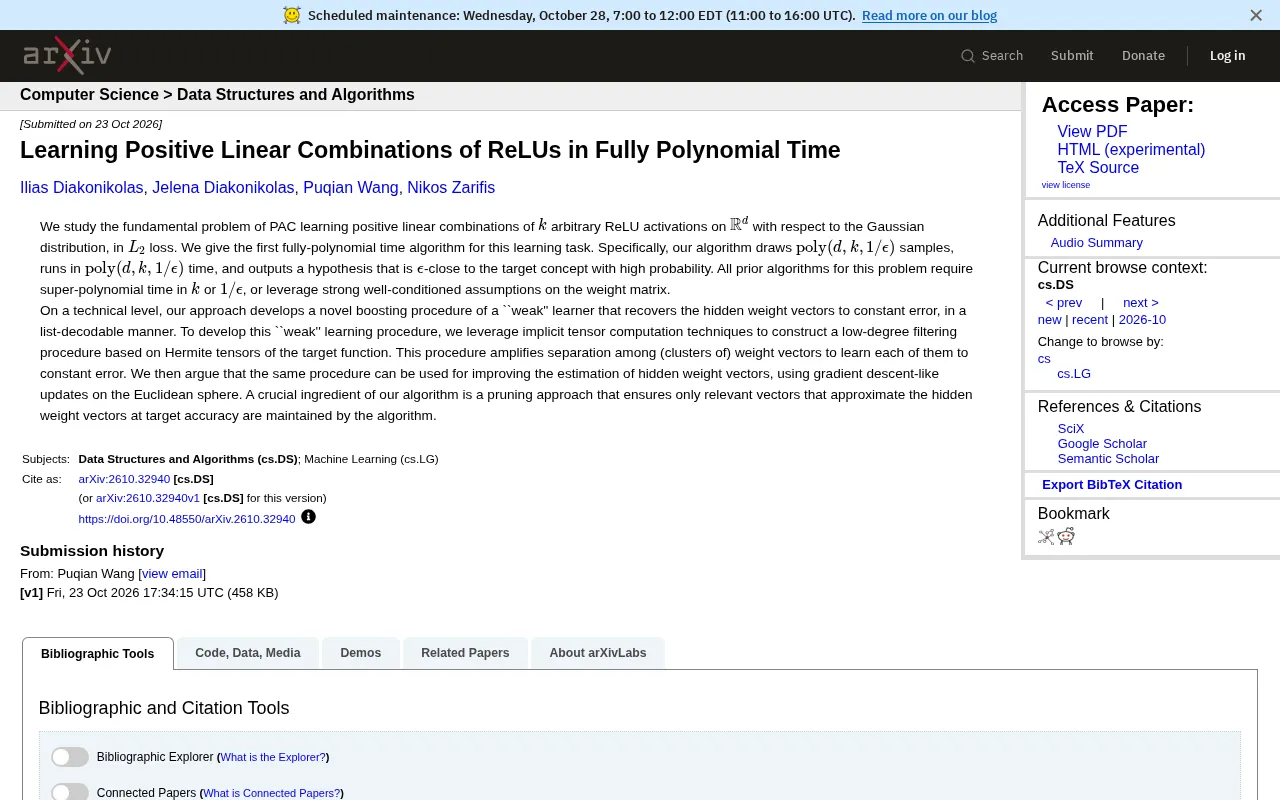Viewport: 1280px width, 800px height.
Task: Open Google Scholar link
Action: pyautogui.click(x=1102, y=444)
